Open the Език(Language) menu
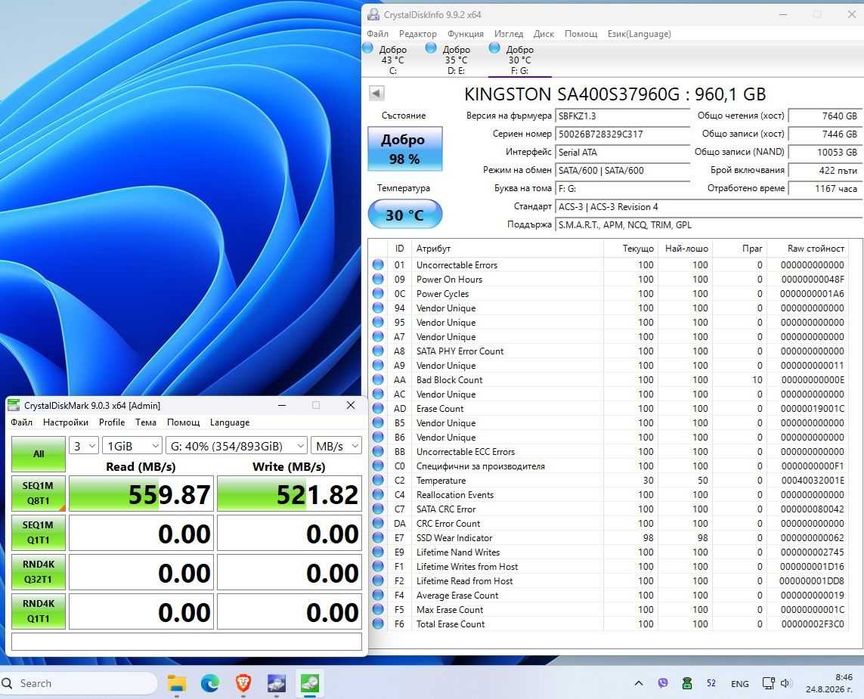The height and width of the screenshot is (699, 864). 639,34
